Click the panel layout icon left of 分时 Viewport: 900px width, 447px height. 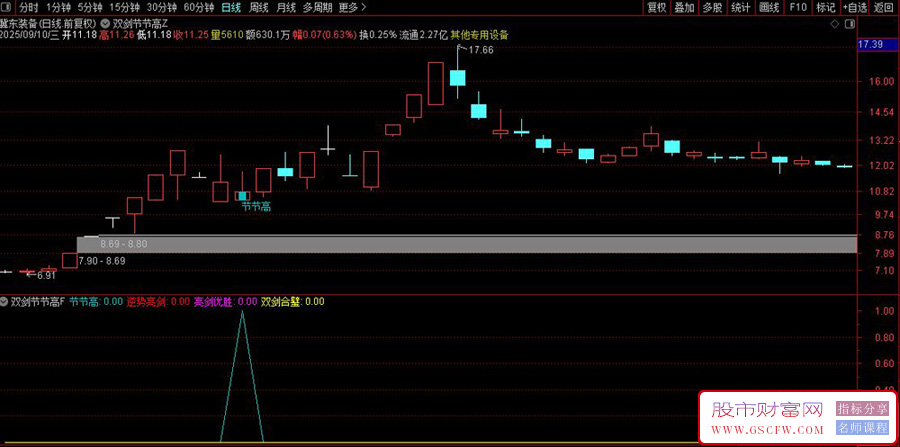click(x=6, y=7)
